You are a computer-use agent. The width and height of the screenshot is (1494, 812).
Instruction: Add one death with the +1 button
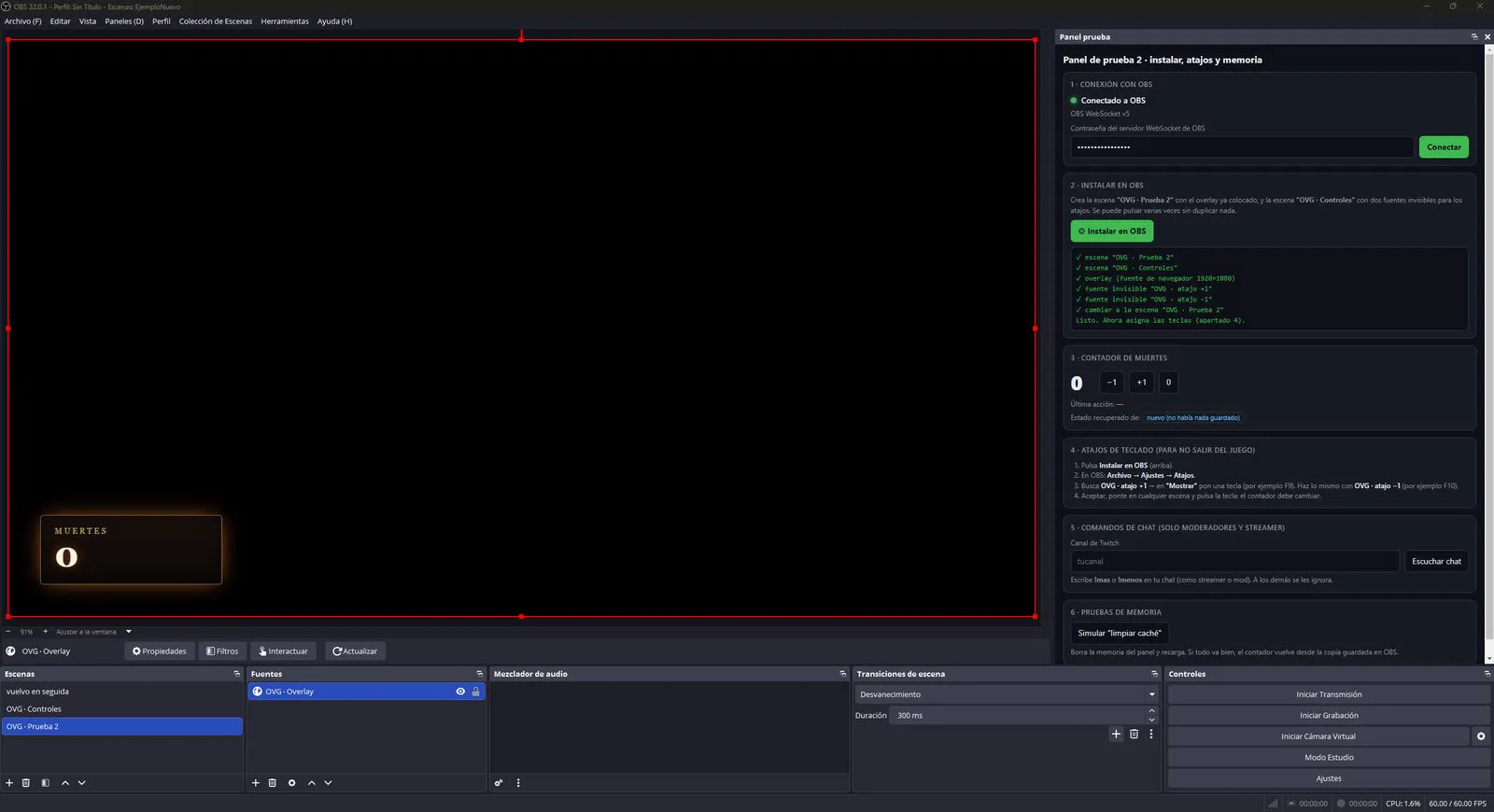pos(1141,383)
